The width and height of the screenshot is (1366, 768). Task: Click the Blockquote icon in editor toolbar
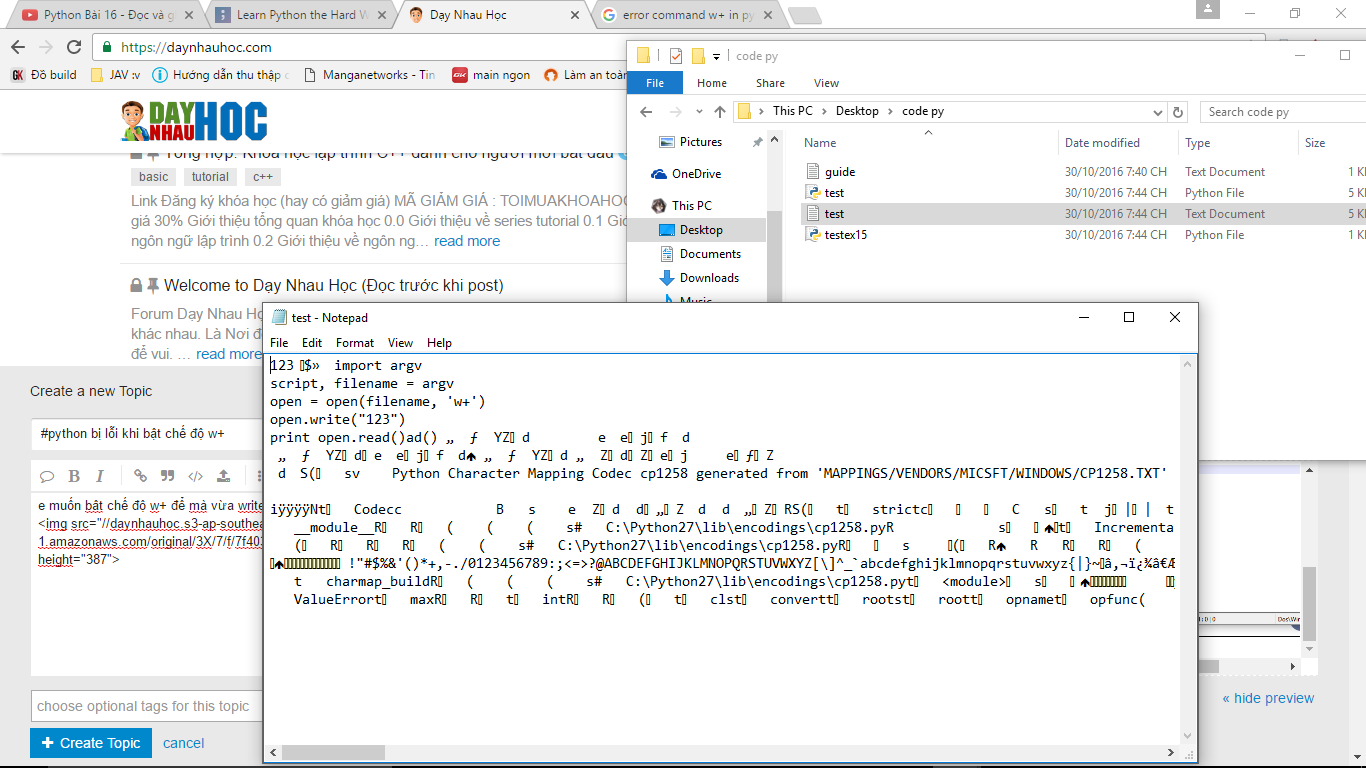[x=168, y=476]
